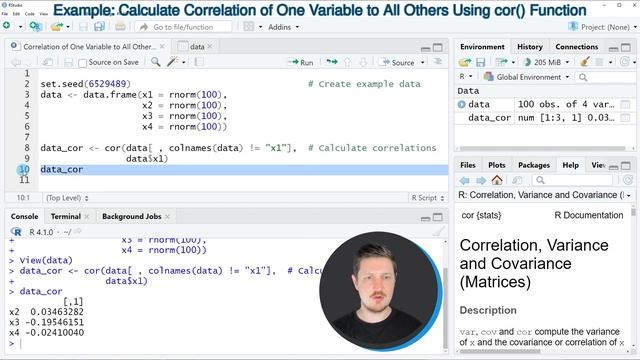Select the Packages tab
Screen dimensions: 640x360
pyautogui.click(x=534, y=165)
